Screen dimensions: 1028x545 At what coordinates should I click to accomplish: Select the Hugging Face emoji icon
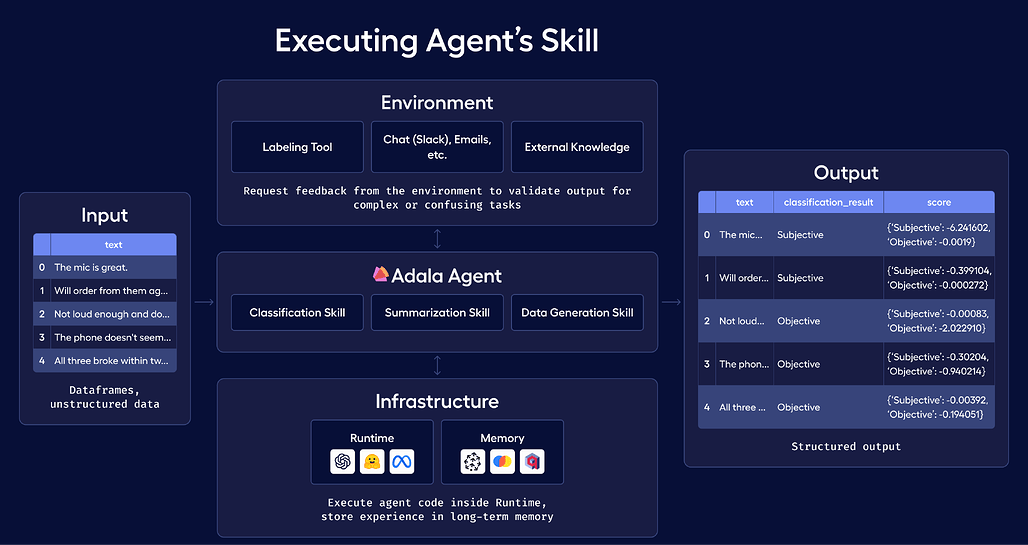[x=372, y=462]
